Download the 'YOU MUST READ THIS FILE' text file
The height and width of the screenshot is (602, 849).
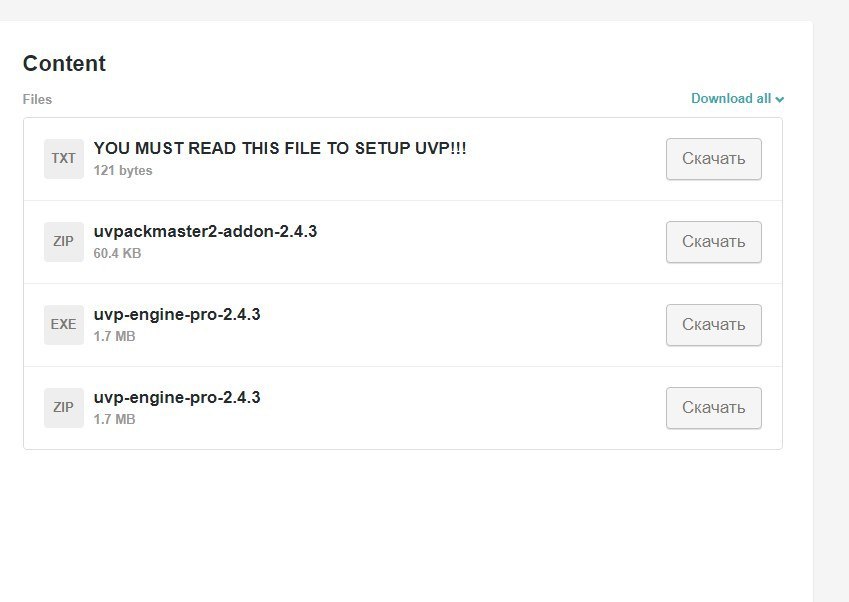713,159
